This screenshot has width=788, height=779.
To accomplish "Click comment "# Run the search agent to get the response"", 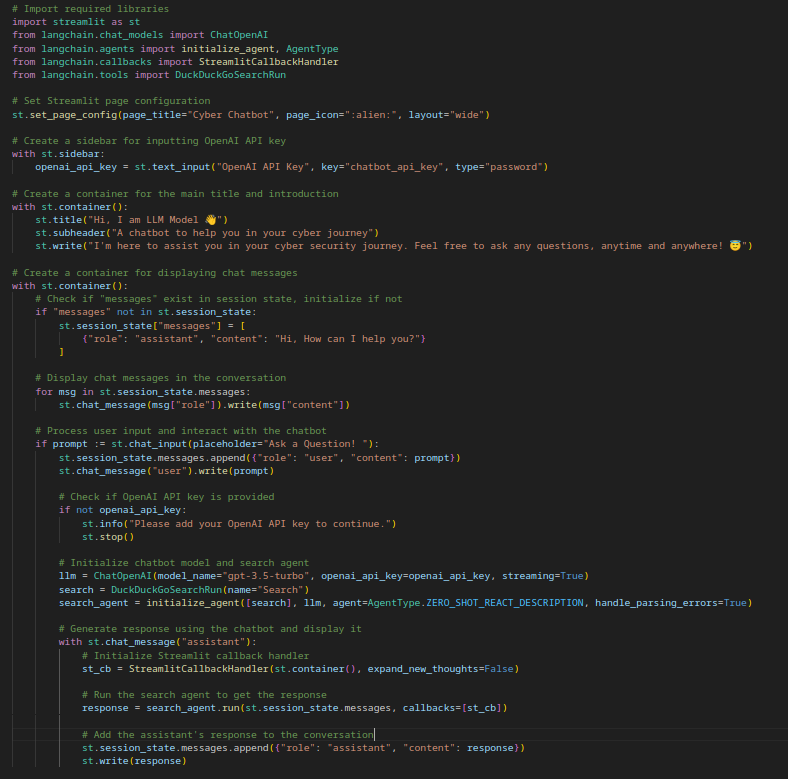I will pos(204,695).
